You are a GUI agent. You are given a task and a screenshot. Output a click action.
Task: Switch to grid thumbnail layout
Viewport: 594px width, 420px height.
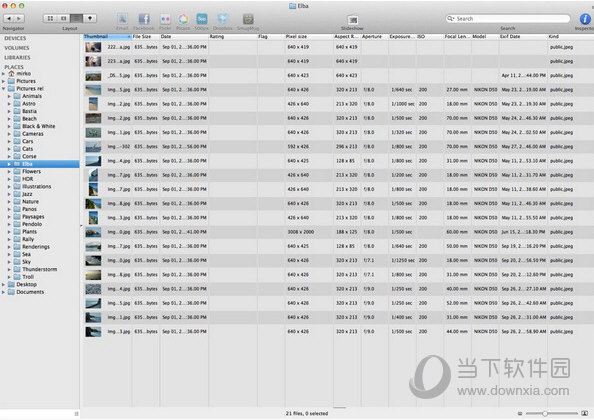[50, 18]
